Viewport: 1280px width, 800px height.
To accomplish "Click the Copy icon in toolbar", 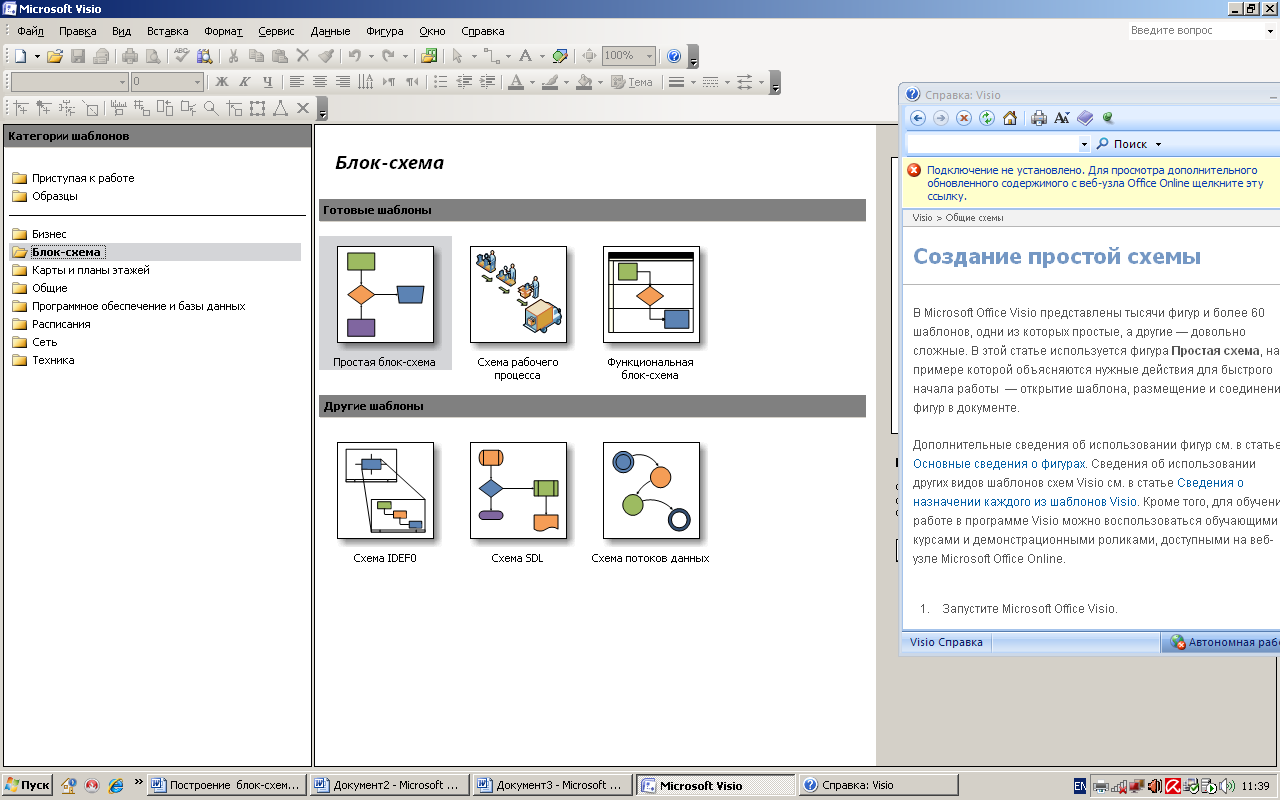I will click(x=256, y=57).
